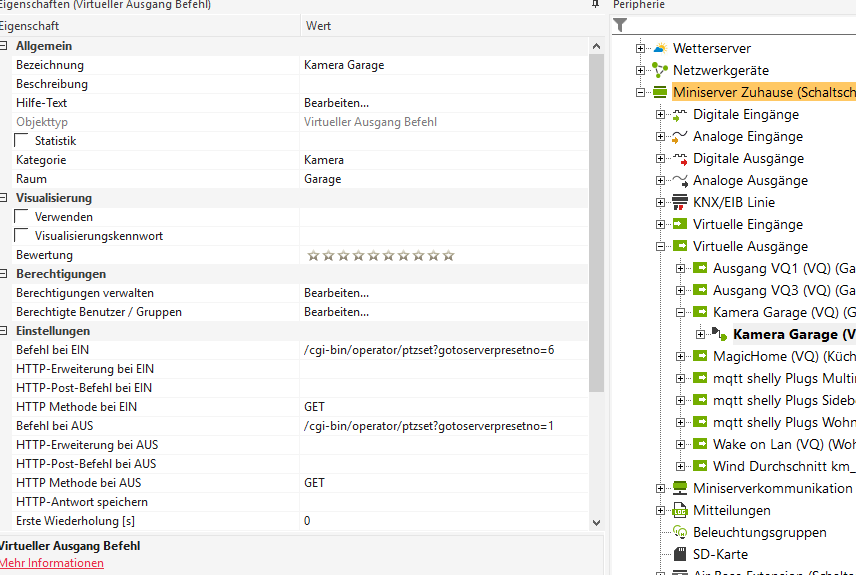Image resolution: width=856 pixels, height=575 pixels.
Task: Toggle the Visualisierungskennwort checkbox
Action: point(22,236)
